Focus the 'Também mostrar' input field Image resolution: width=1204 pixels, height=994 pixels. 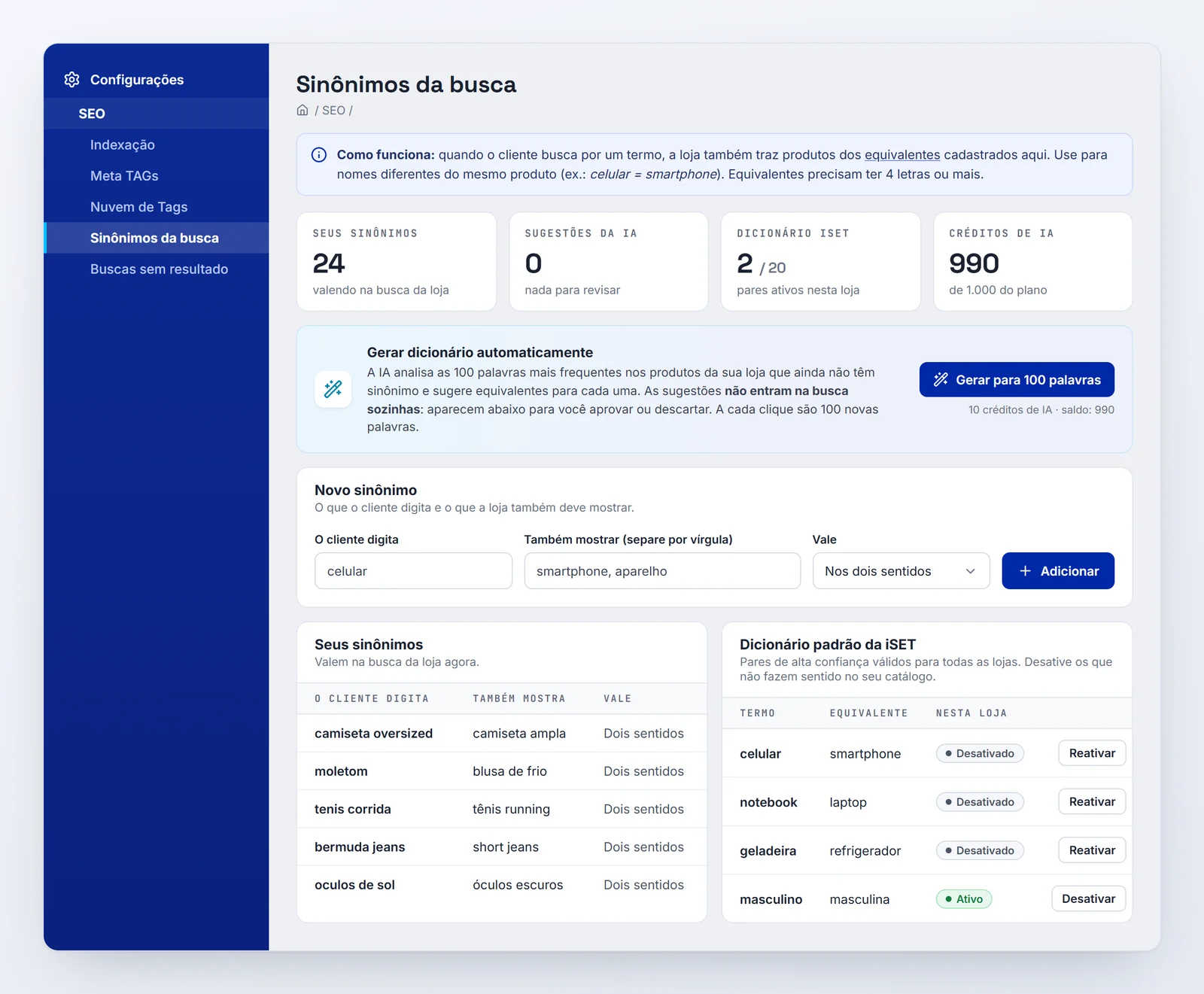click(662, 571)
